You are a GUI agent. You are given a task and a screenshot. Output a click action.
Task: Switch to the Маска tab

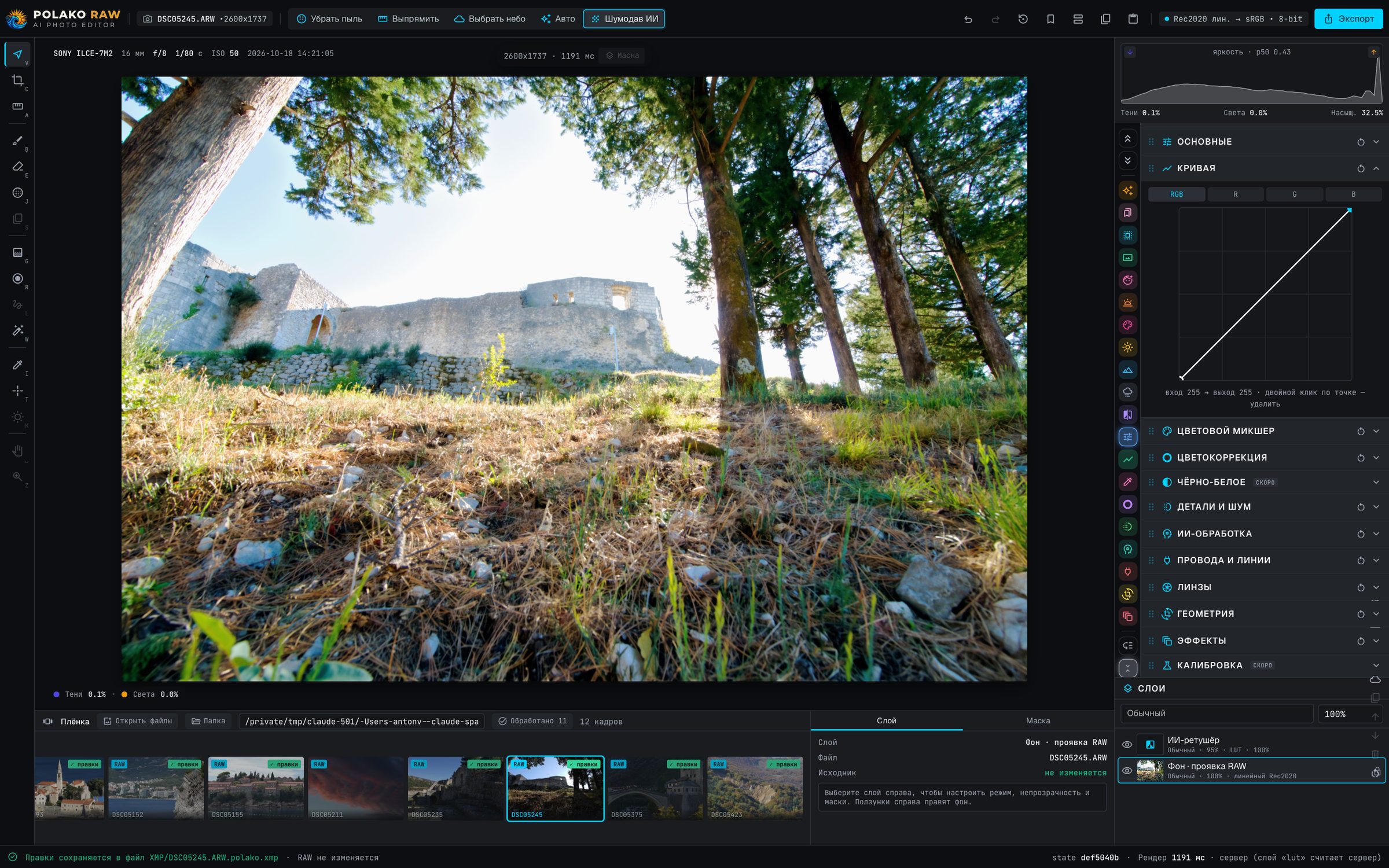coord(1038,720)
